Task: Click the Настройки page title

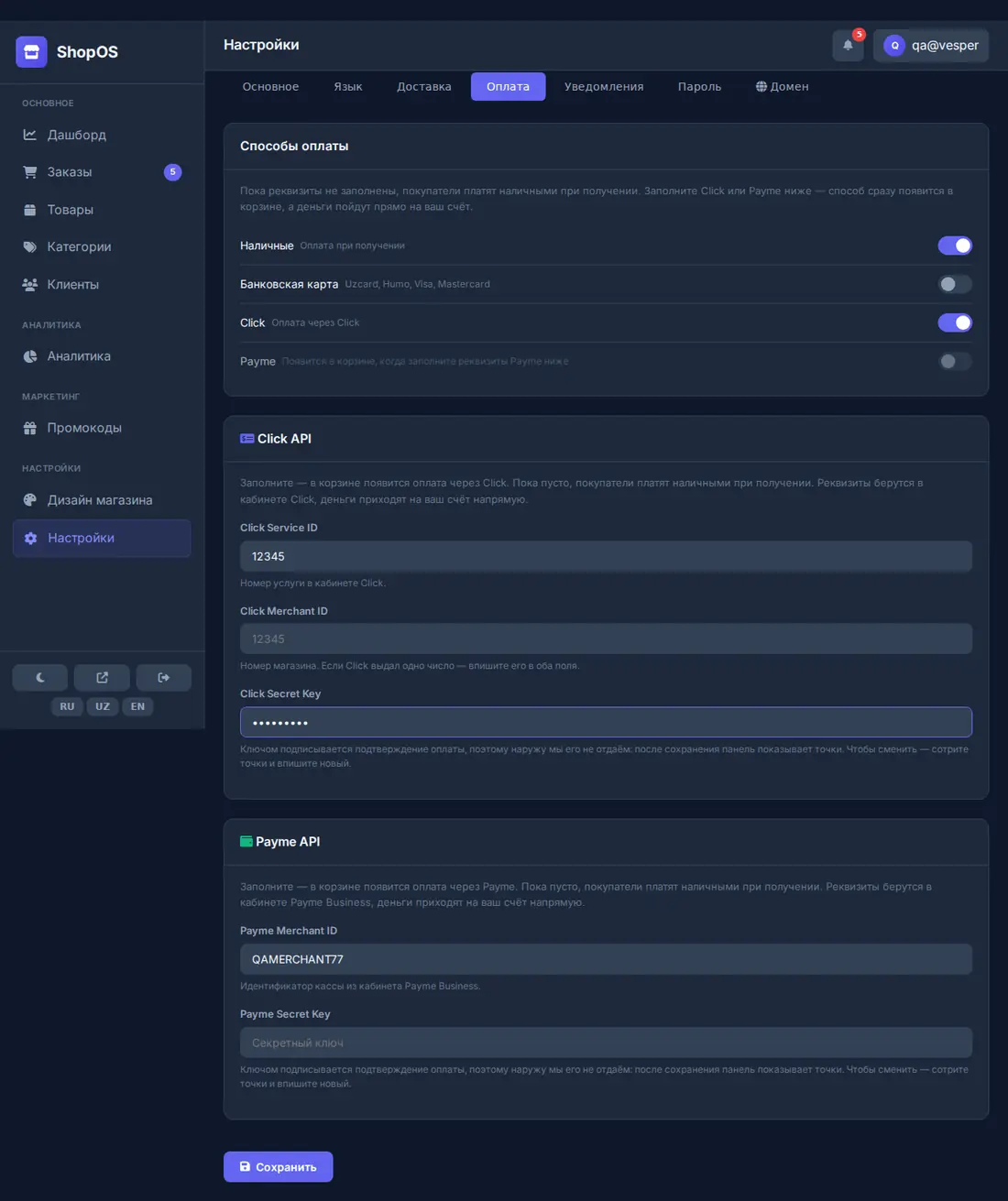Action: [261, 45]
